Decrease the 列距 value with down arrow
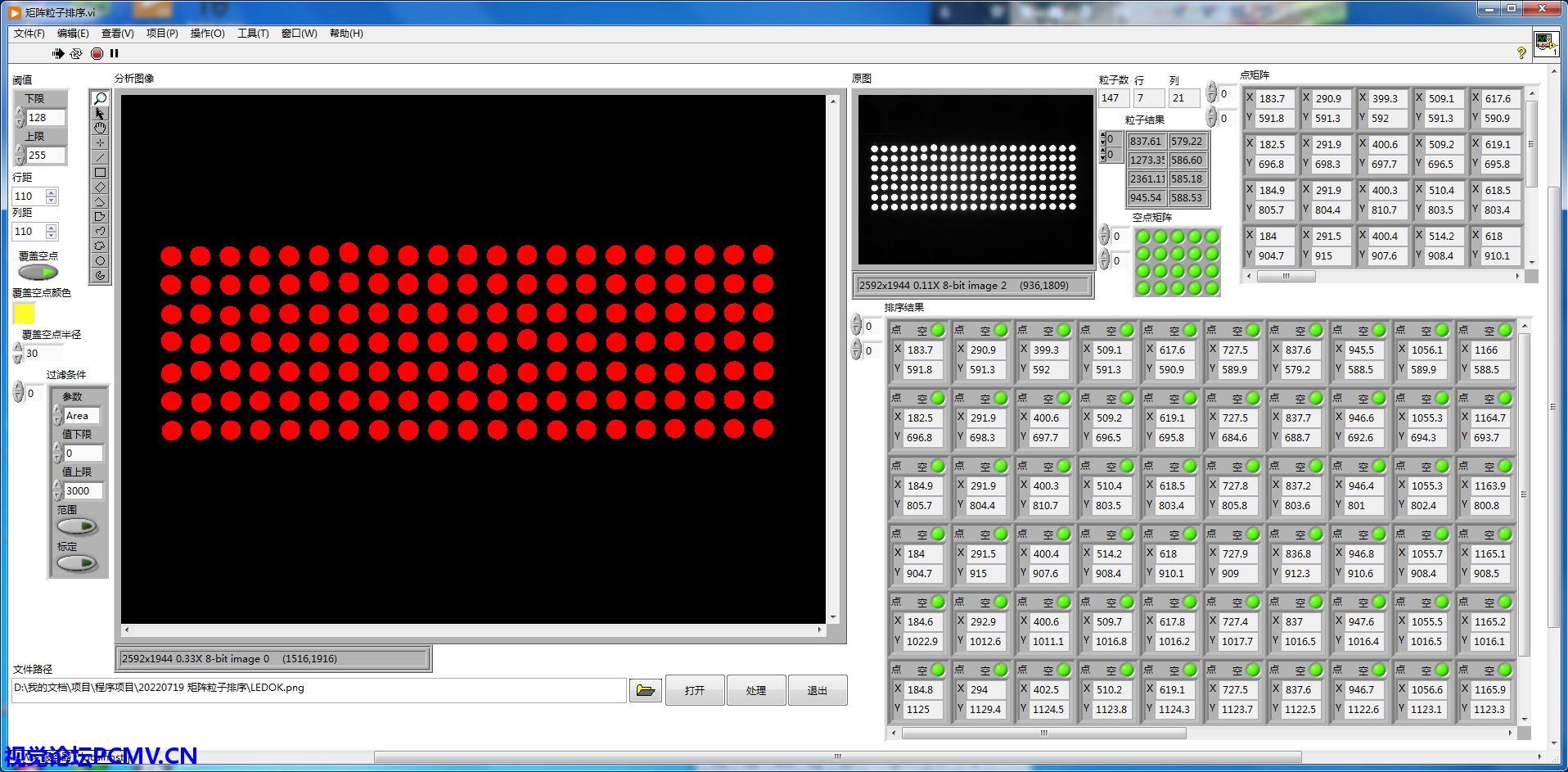This screenshot has height=772, width=1568. pyautogui.click(x=52, y=236)
